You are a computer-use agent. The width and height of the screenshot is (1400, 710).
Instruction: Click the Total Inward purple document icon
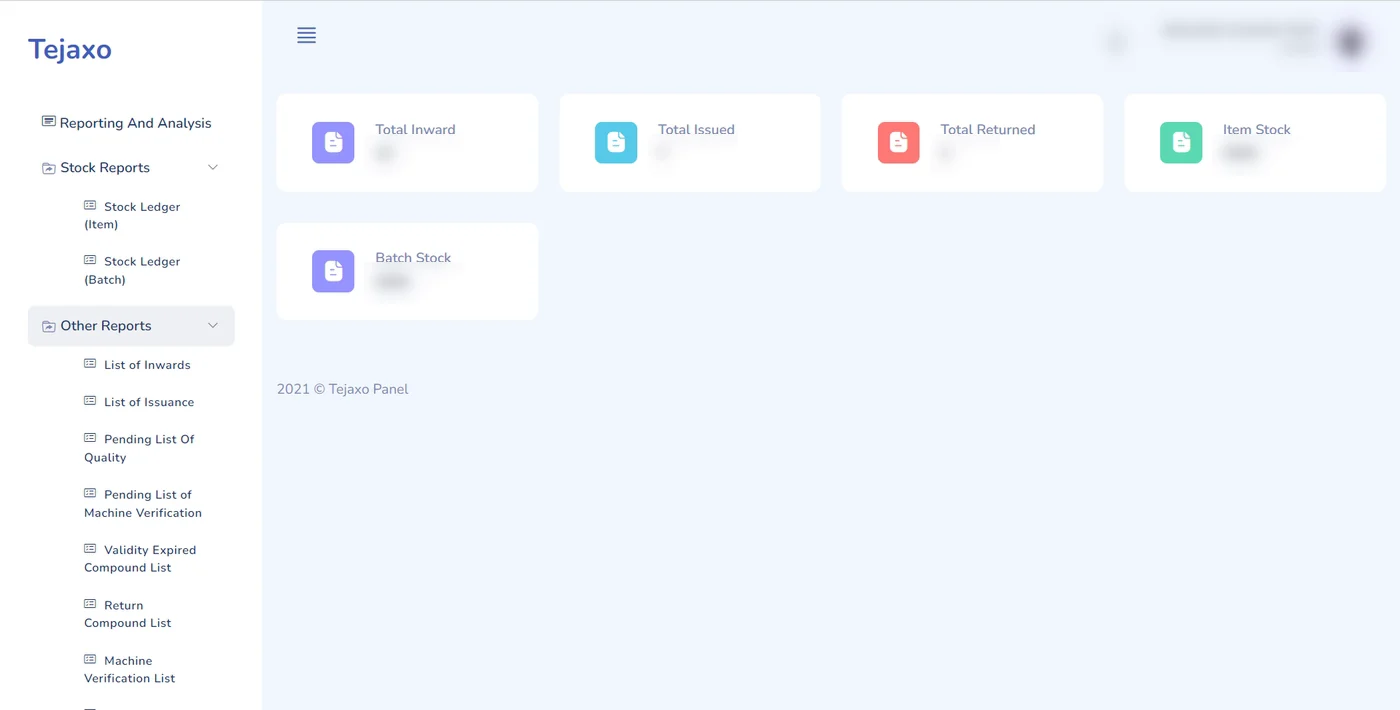click(333, 142)
